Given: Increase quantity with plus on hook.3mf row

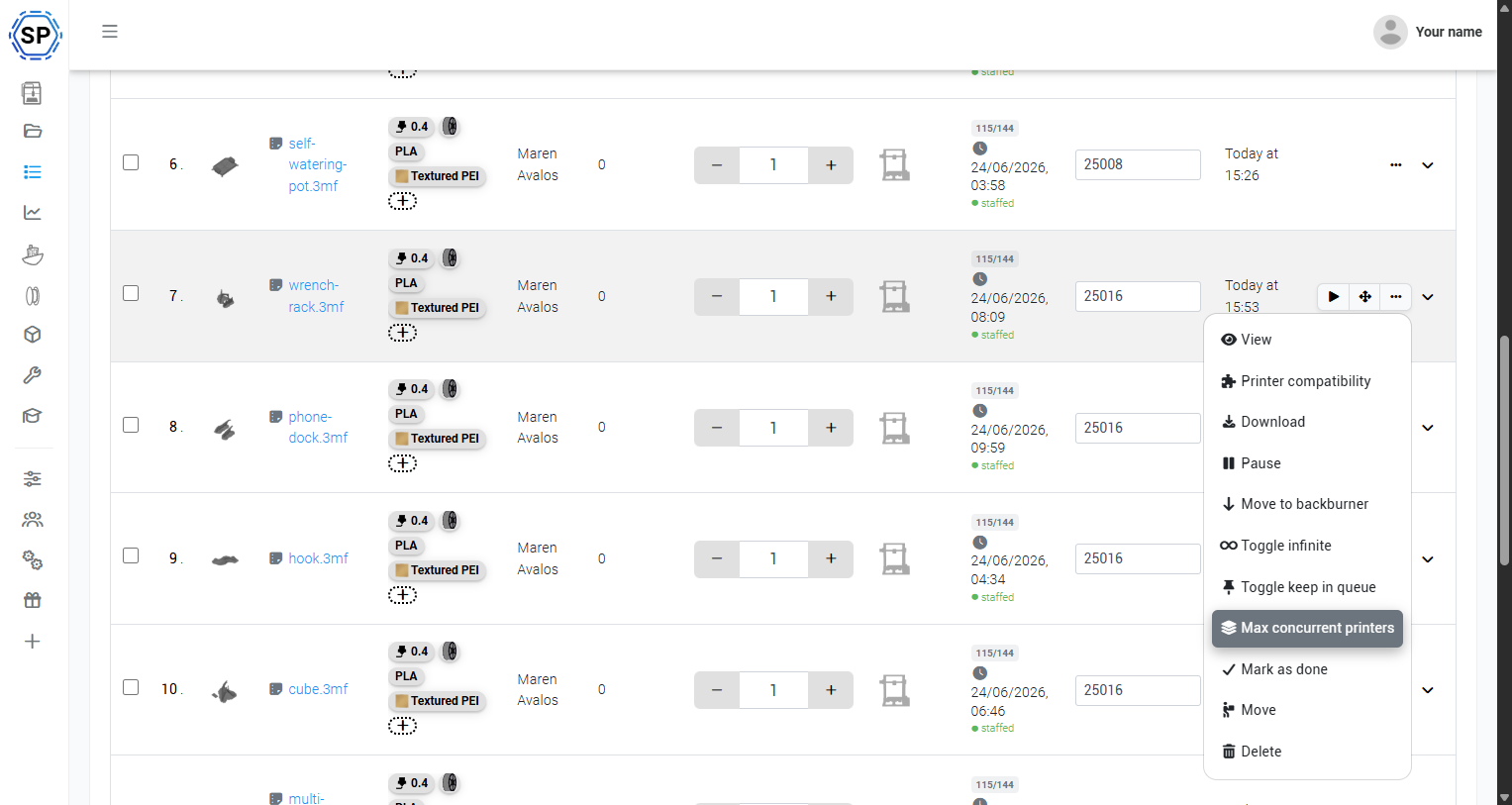Looking at the screenshot, I should coord(831,558).
